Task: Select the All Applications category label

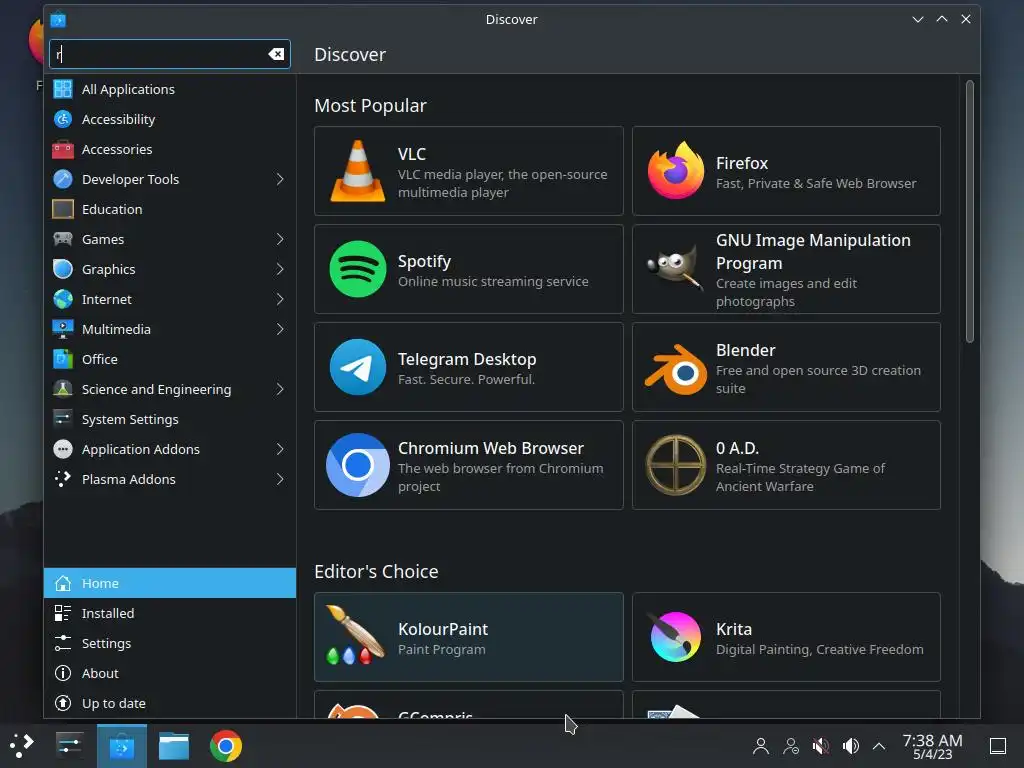Action: (x=128, y=89)
